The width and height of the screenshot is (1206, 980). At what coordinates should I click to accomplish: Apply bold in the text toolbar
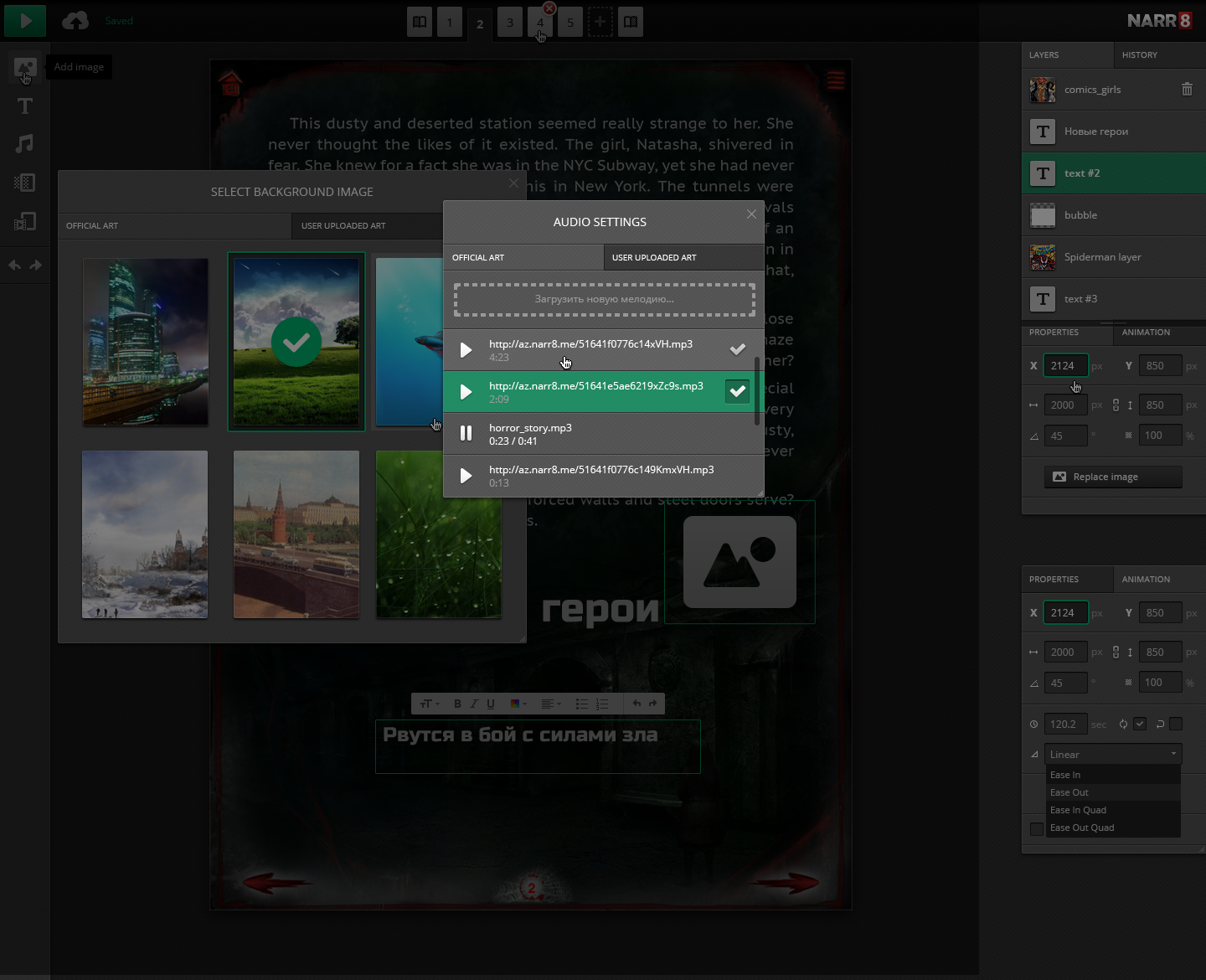click(457, 704)
